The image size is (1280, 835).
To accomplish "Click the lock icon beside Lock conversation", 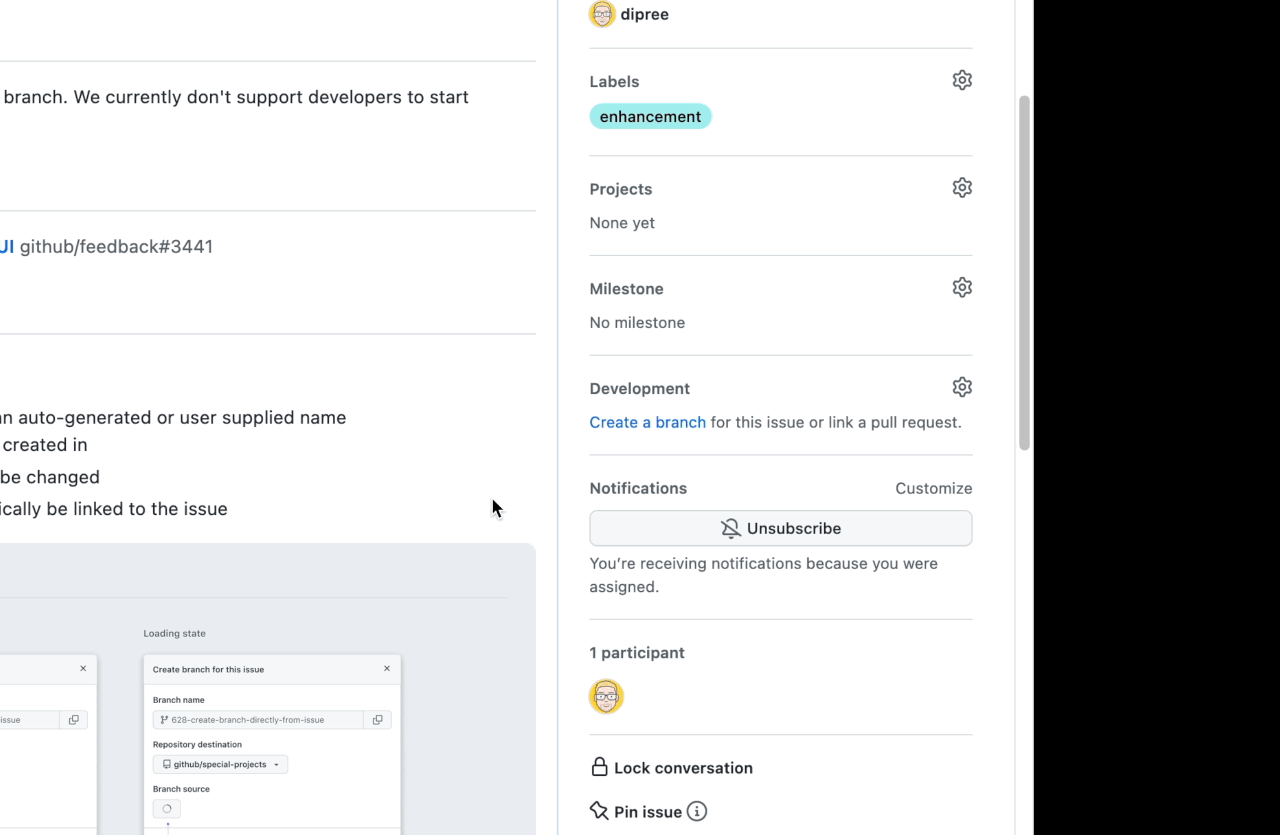I will point(599,767).
